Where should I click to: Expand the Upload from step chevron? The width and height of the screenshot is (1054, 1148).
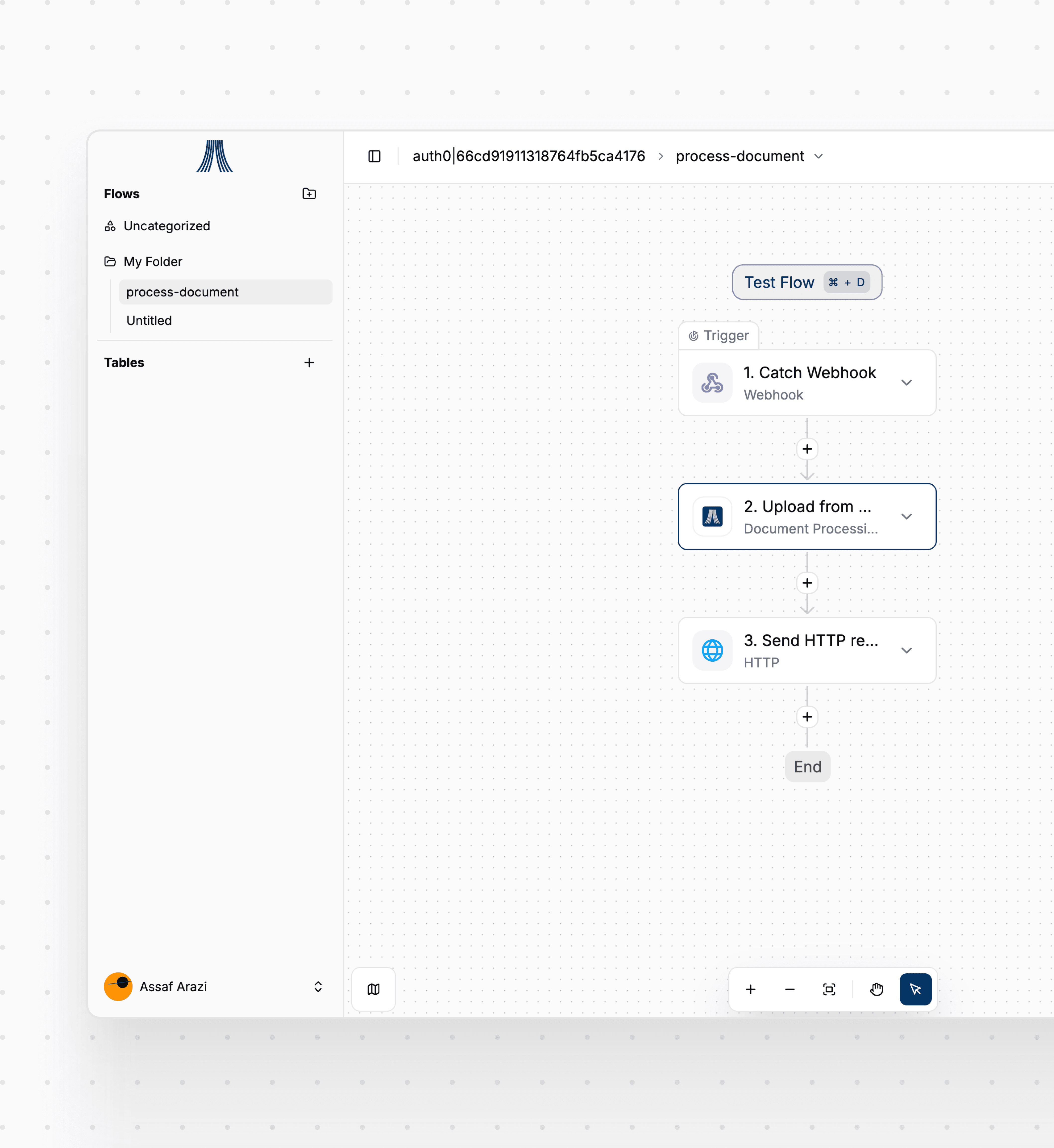[x=906, y=517]
